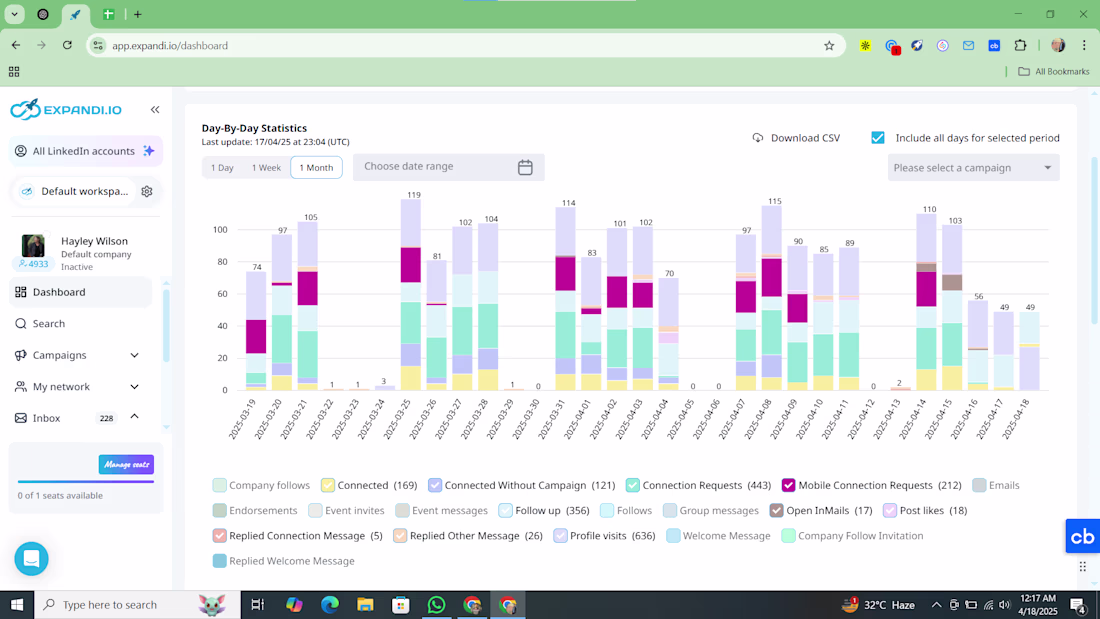
Task: Open WhatsApp from the taskbar
Action: 436,604
